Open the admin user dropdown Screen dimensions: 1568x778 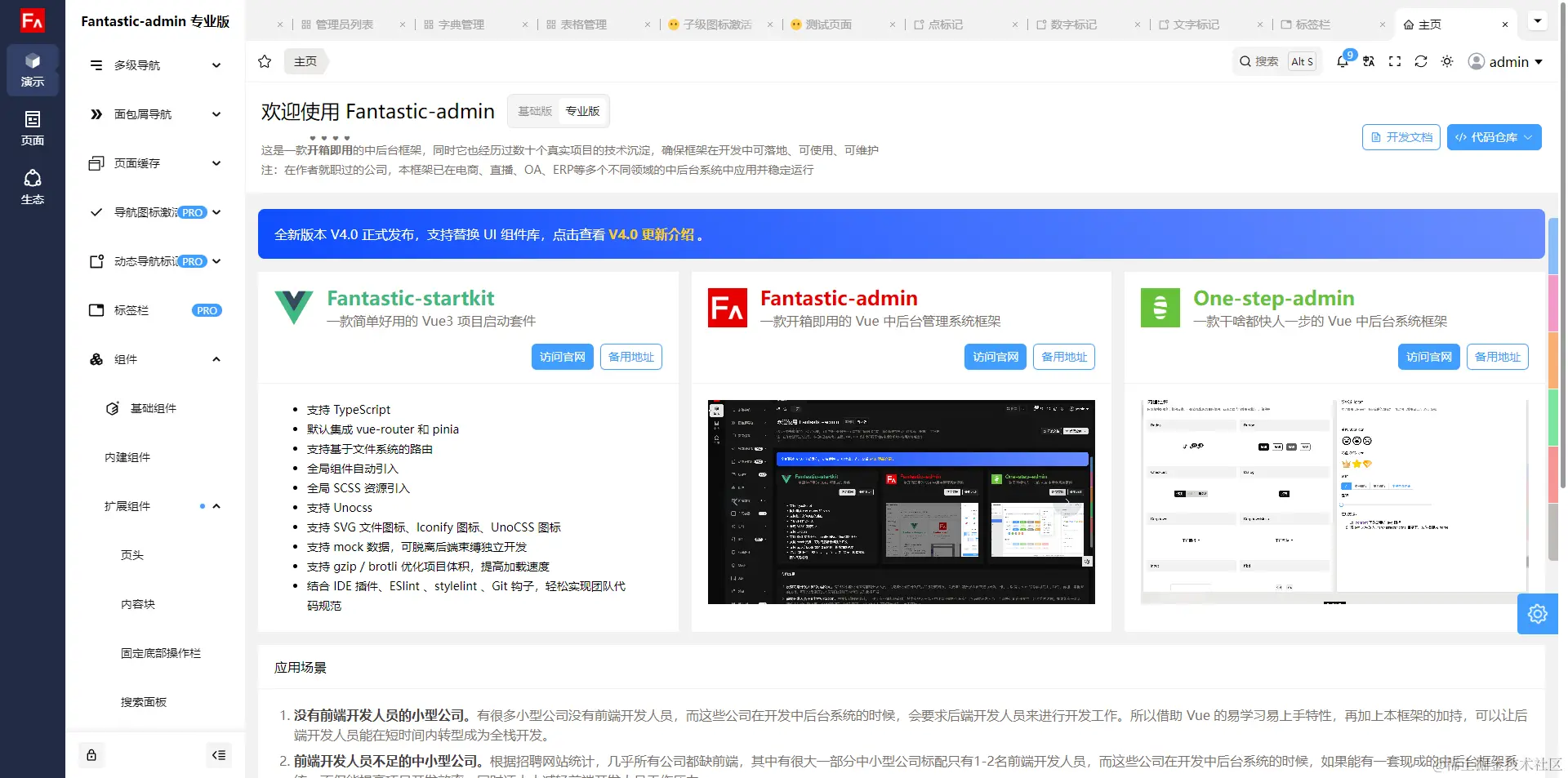click(x=1505, y=61)
